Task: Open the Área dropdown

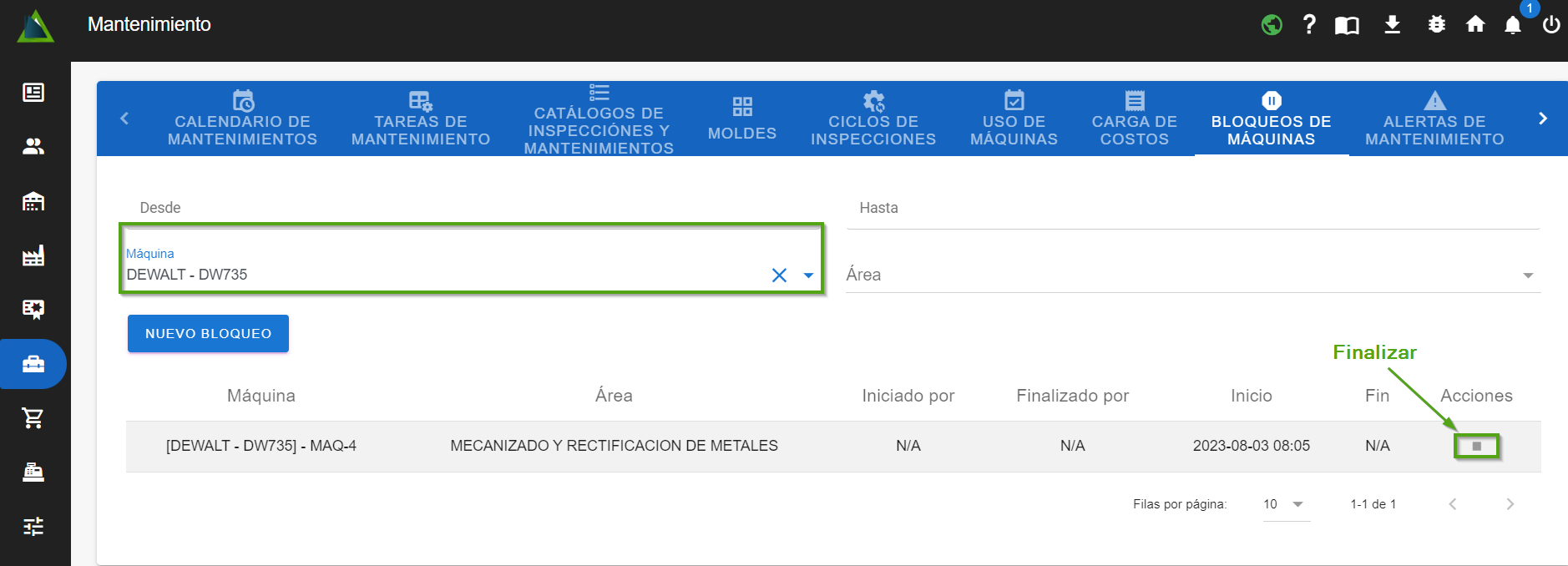Action: point(1192,275)
